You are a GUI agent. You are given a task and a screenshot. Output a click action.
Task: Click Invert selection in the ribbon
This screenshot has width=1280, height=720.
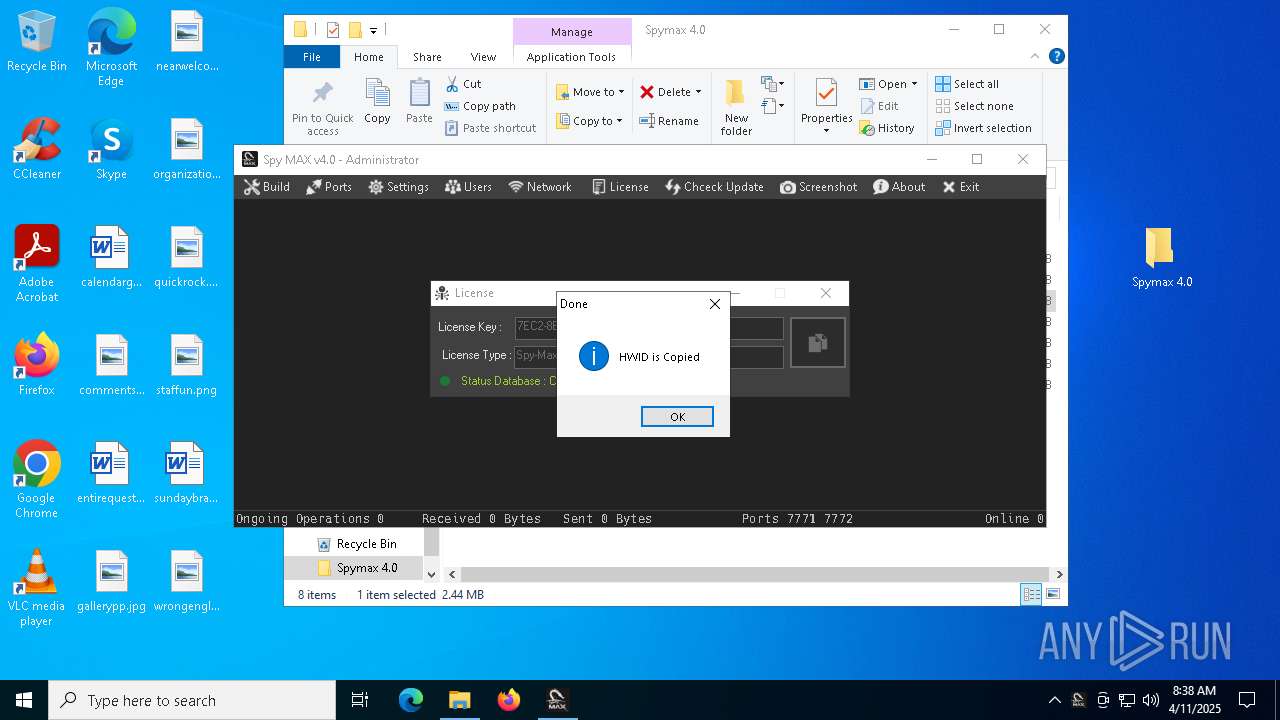983,128
